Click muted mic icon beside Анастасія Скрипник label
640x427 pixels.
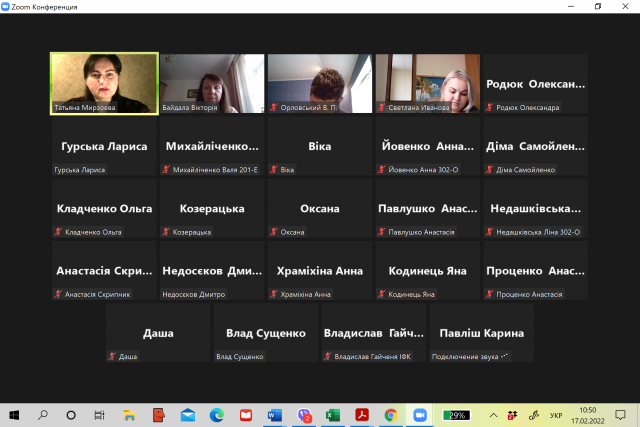point(58,294)
